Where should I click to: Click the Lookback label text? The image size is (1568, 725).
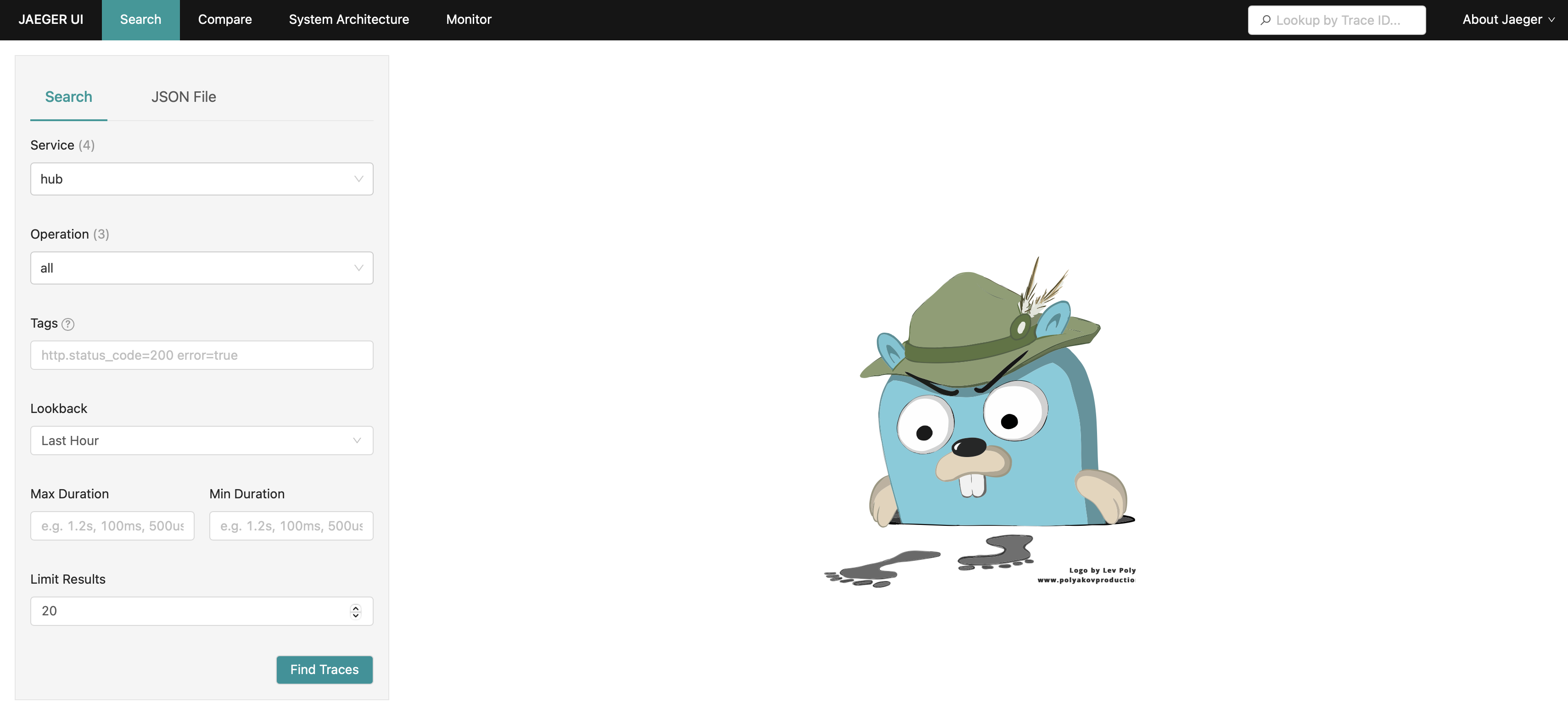[x=58, y=408]
